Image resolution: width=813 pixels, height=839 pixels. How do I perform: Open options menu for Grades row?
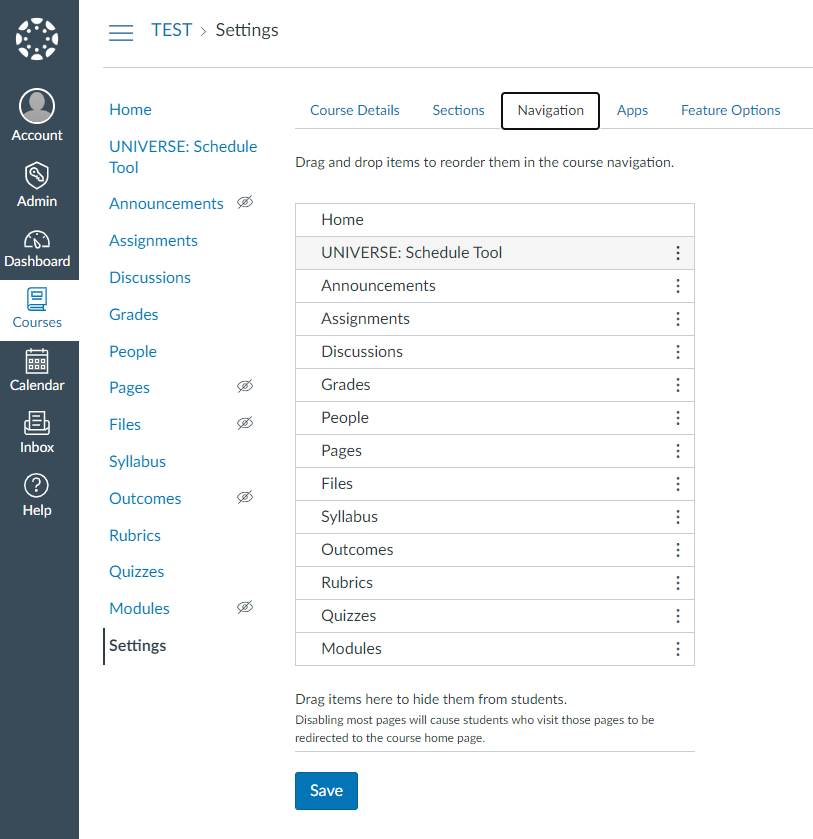678,385
